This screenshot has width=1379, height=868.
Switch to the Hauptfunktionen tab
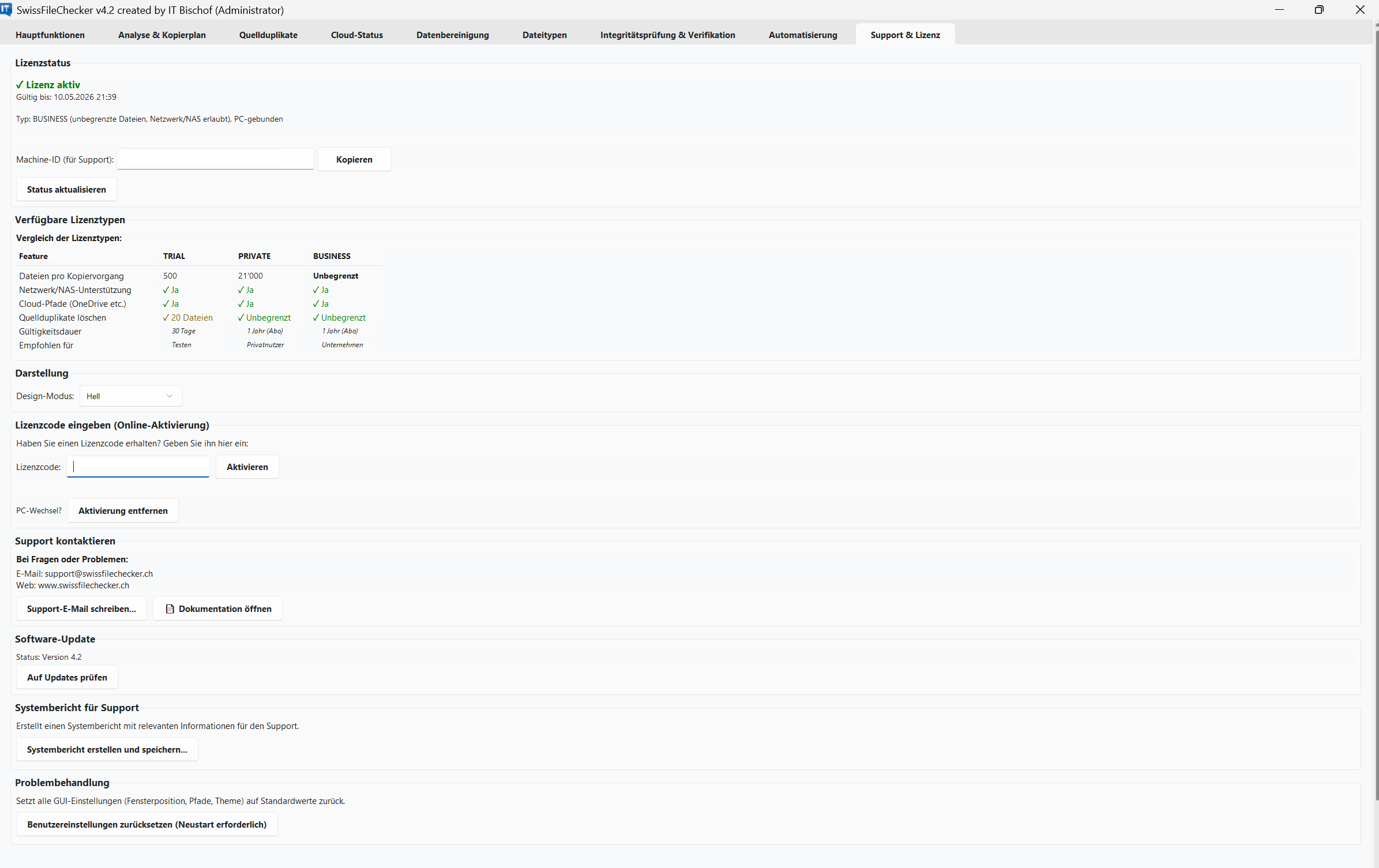[50, 35]
